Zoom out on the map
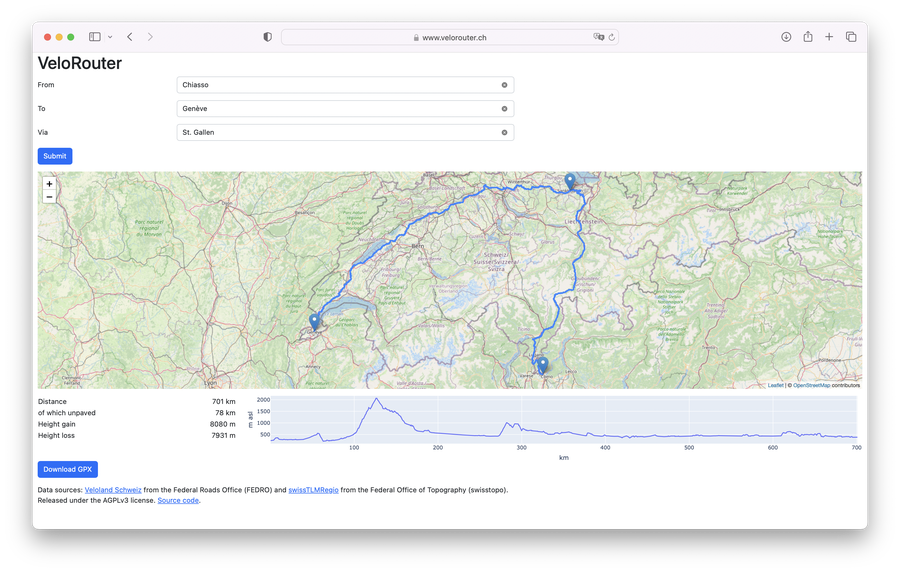Viewport: 900px width, 572px height. (49, 197)
